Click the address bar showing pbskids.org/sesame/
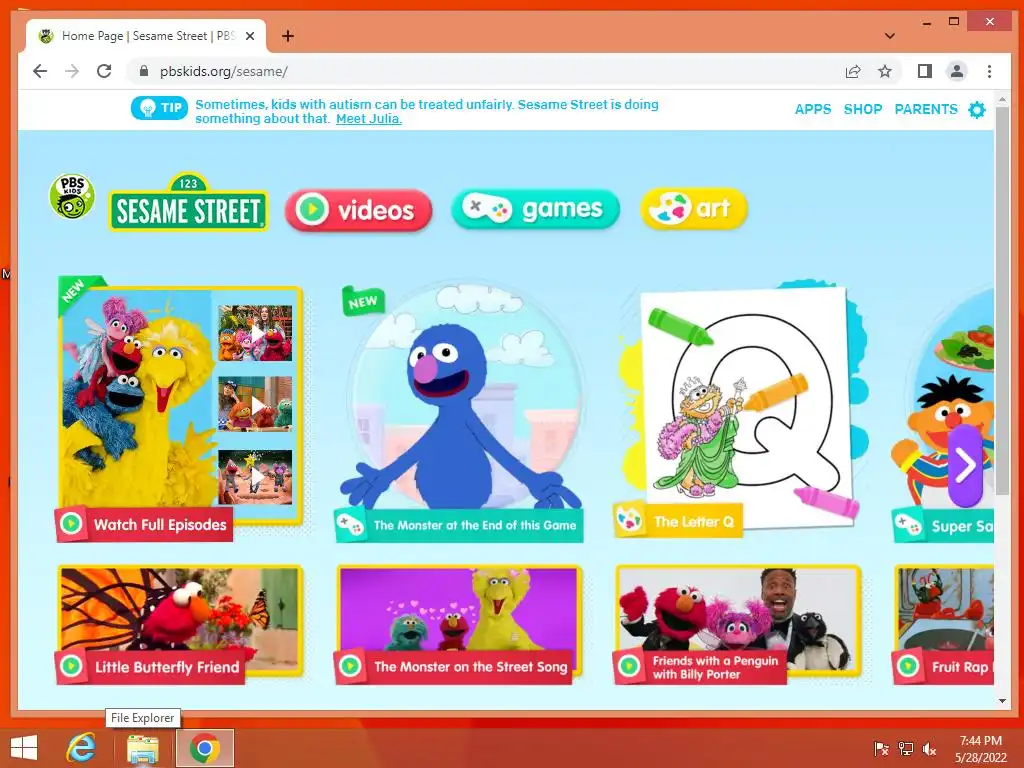Screen dimensions: 1024x768 [x=483, y=71]
